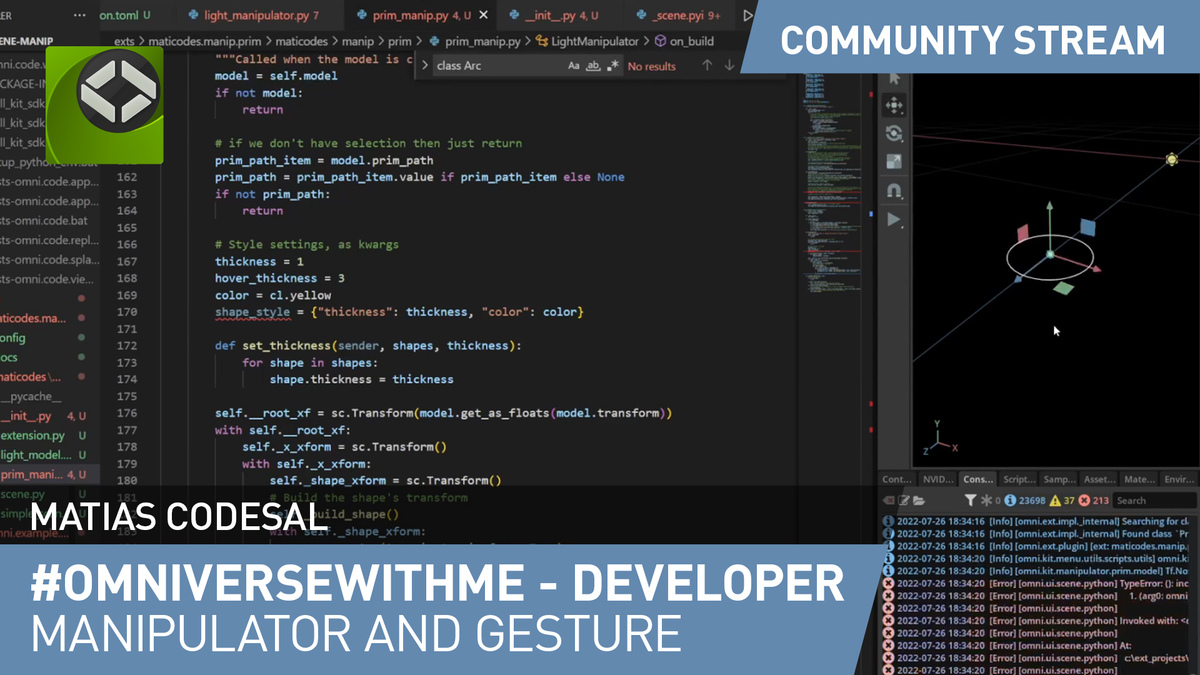Select the Move tool in viewport toolbar

click(894, 105)
